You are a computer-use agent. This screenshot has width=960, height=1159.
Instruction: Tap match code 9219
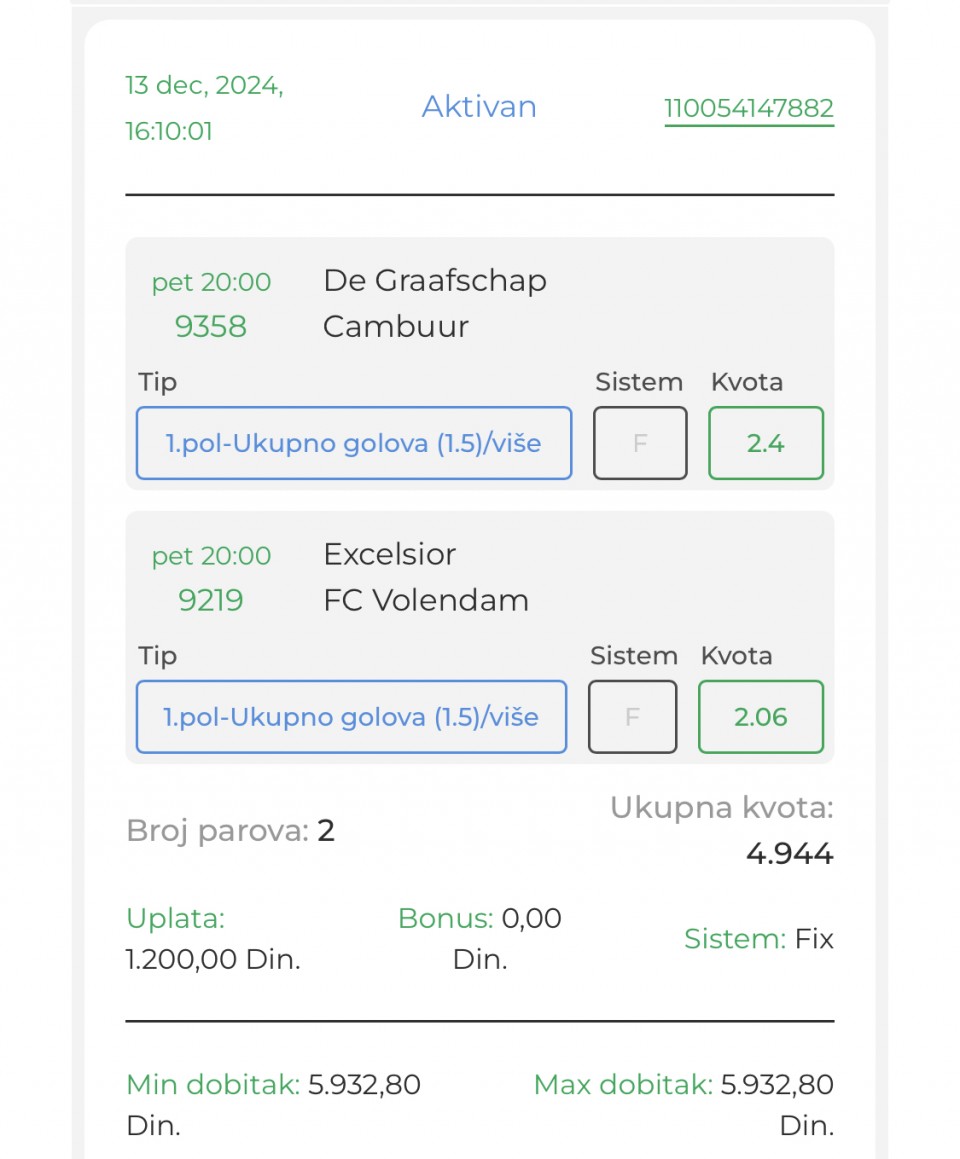point(211,600)
